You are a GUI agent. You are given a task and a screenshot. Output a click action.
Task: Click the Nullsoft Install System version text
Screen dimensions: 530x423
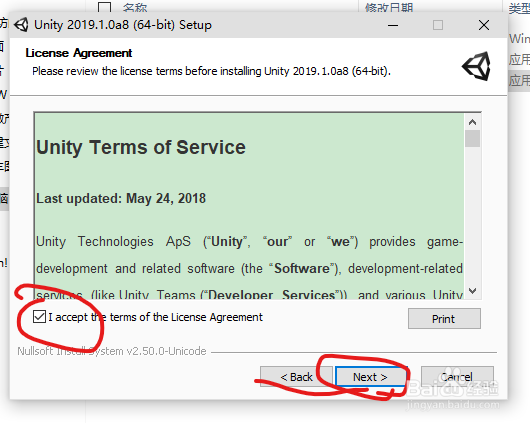[x=112, y=351]
